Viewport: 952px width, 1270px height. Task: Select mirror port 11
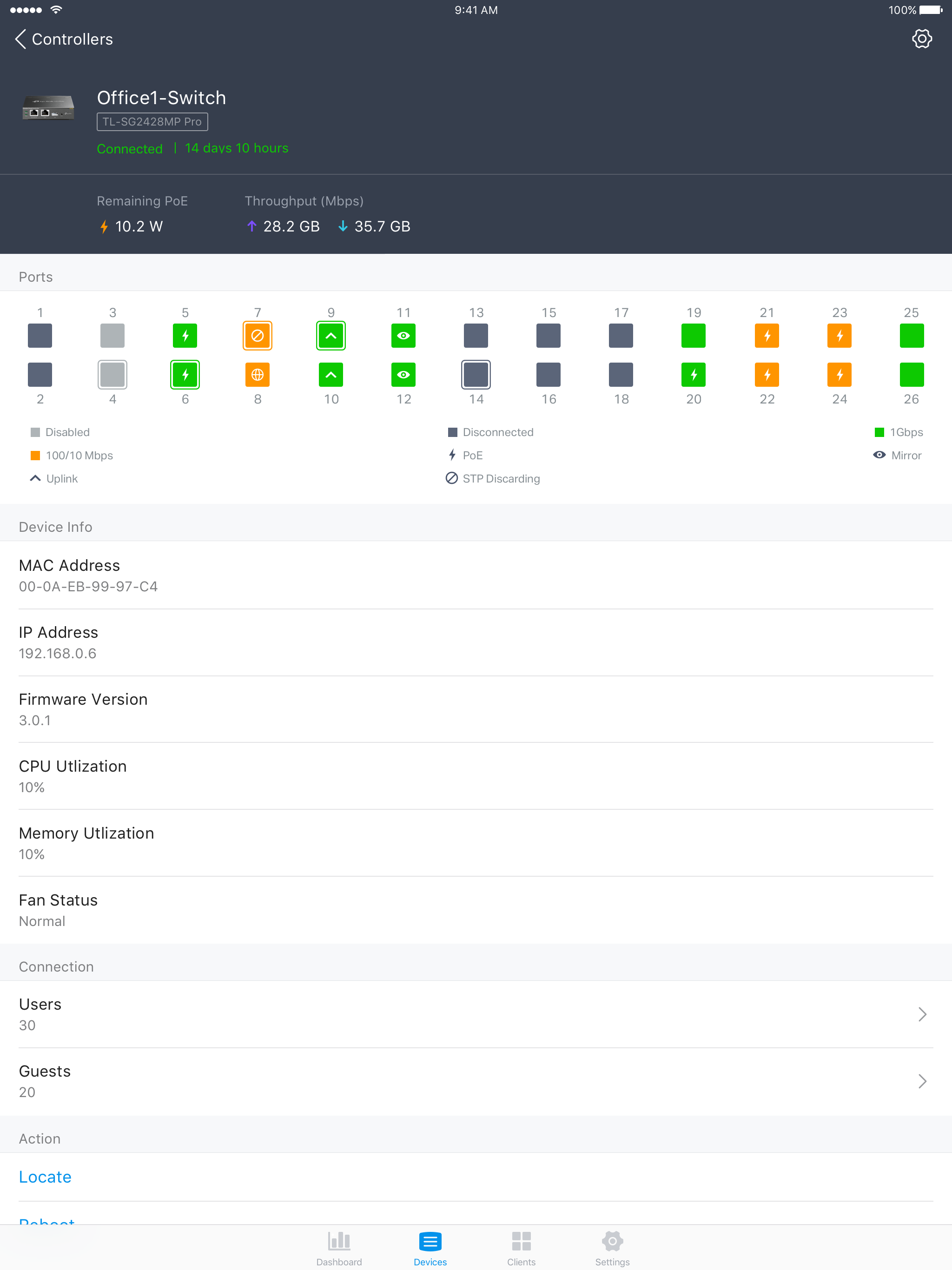403,336
